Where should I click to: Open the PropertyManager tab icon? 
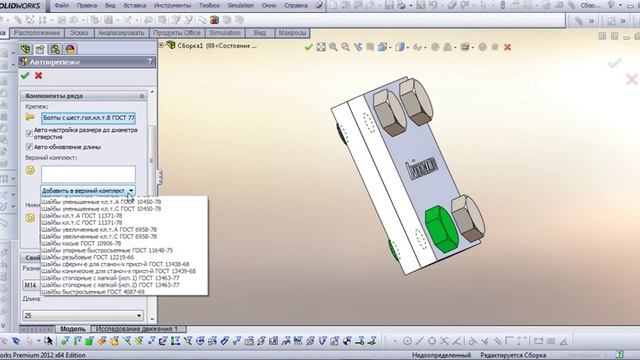(40, 49)
